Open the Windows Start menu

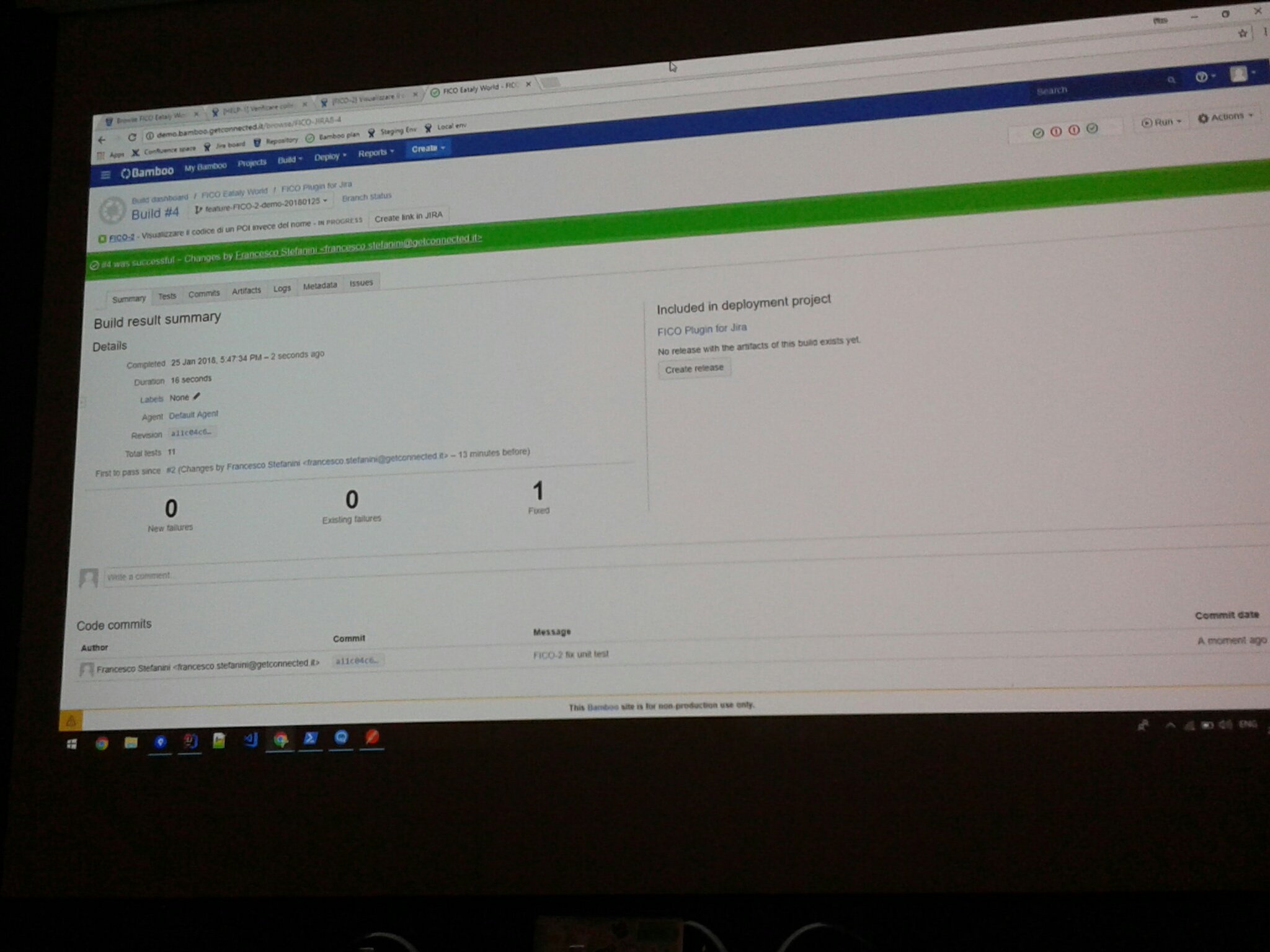tap(72, 744)
